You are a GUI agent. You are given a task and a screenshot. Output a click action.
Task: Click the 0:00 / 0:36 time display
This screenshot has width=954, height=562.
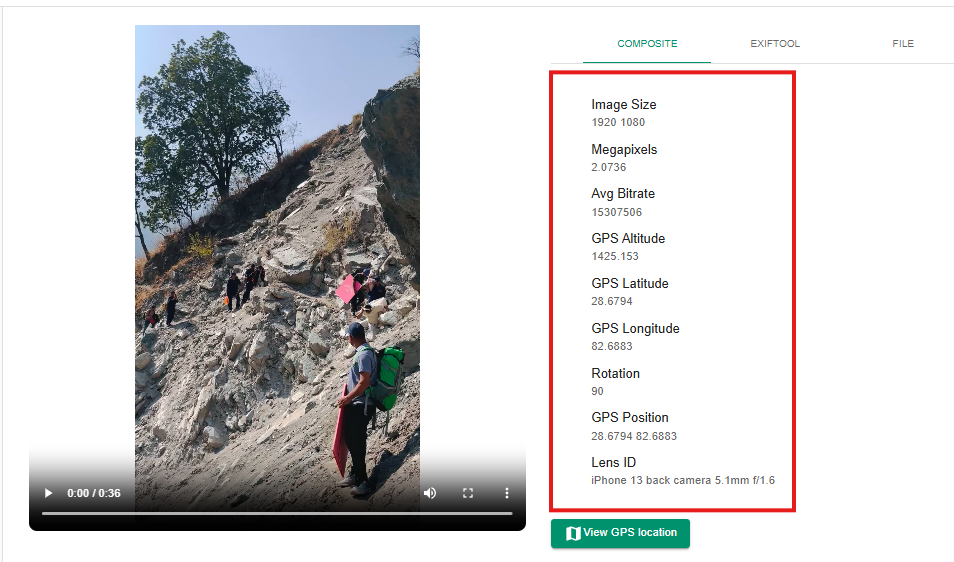(94, 493)
